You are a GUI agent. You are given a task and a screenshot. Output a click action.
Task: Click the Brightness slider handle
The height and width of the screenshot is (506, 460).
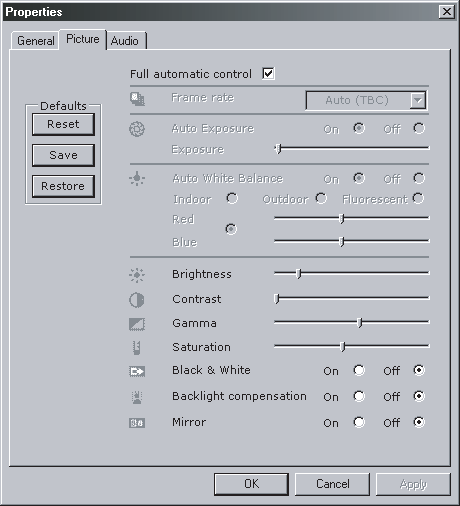coord(299,274)
